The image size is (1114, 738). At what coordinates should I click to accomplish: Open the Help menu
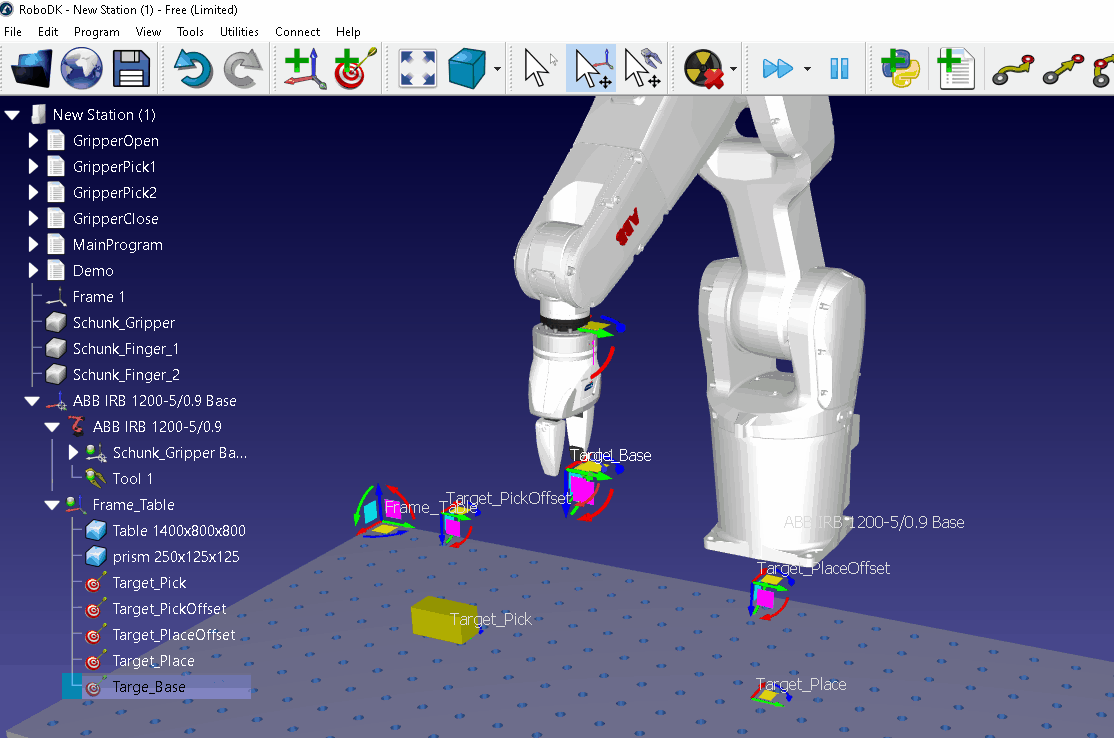348,32
